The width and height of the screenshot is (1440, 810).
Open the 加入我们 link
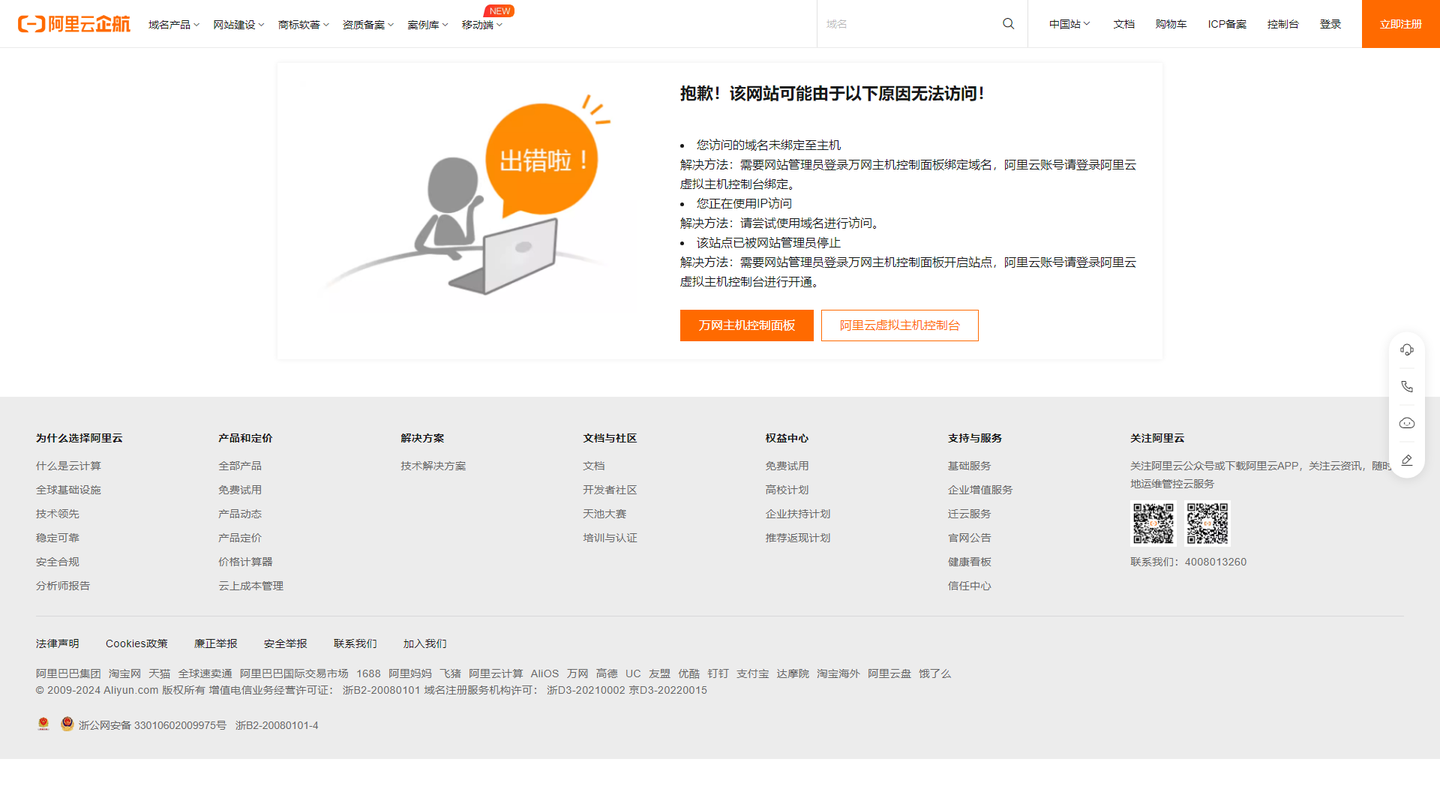pos(425,644)
